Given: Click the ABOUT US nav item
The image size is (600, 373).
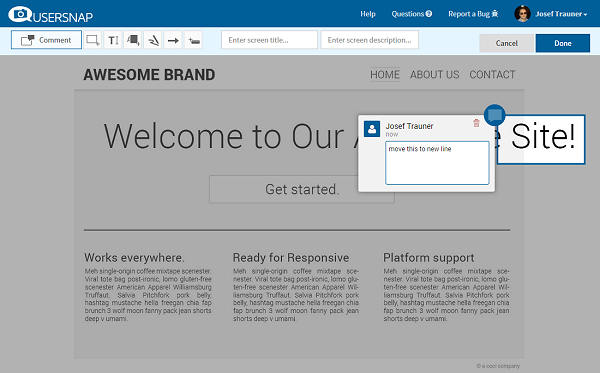Looking at the screenshot, I should 435,75.
